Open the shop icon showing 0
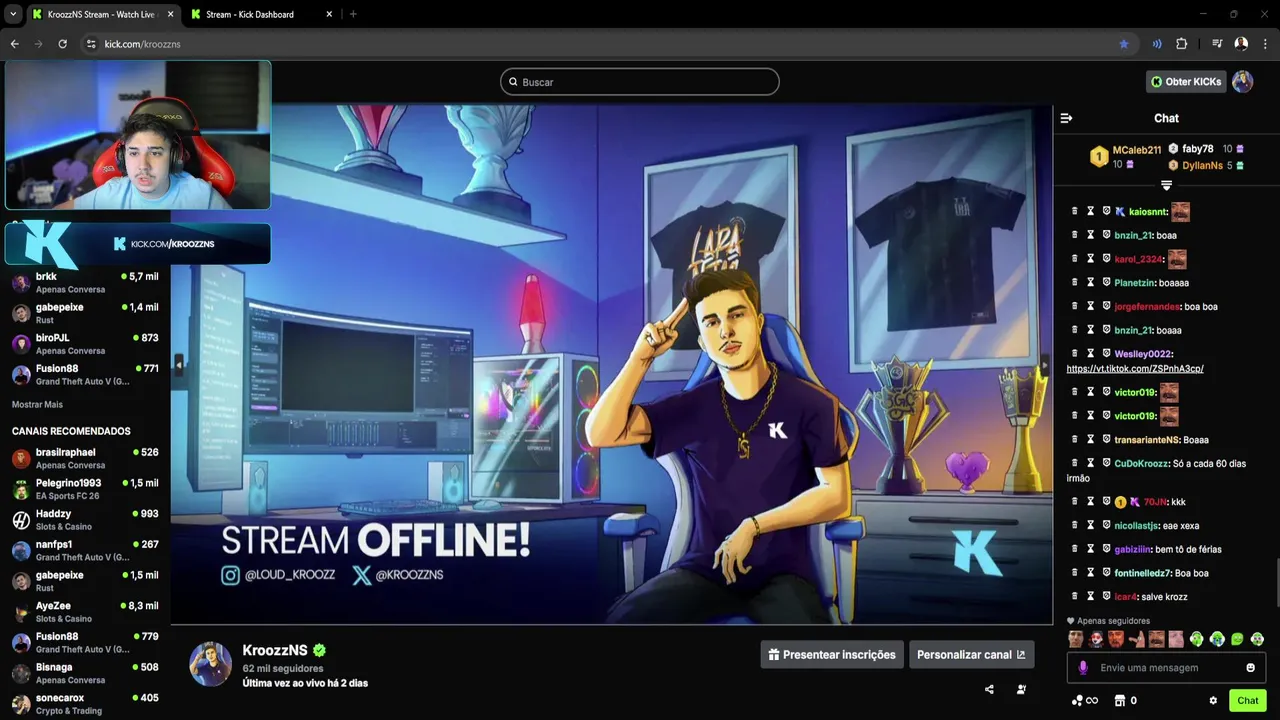1280x720 pixels. [1126, 701]
